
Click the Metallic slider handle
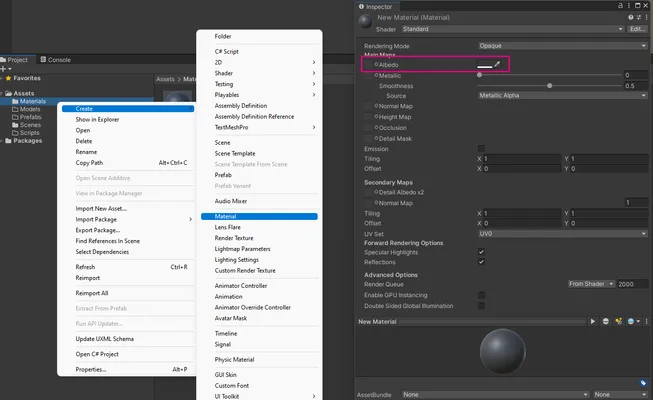point(479,75)
